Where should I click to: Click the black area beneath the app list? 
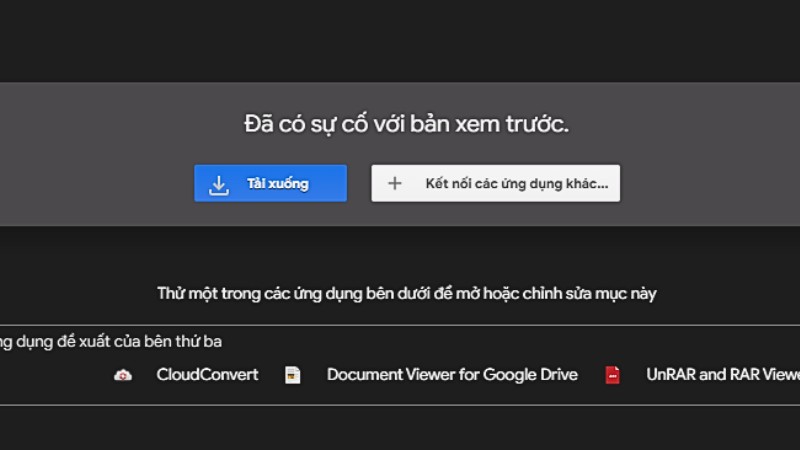(400, 428)
